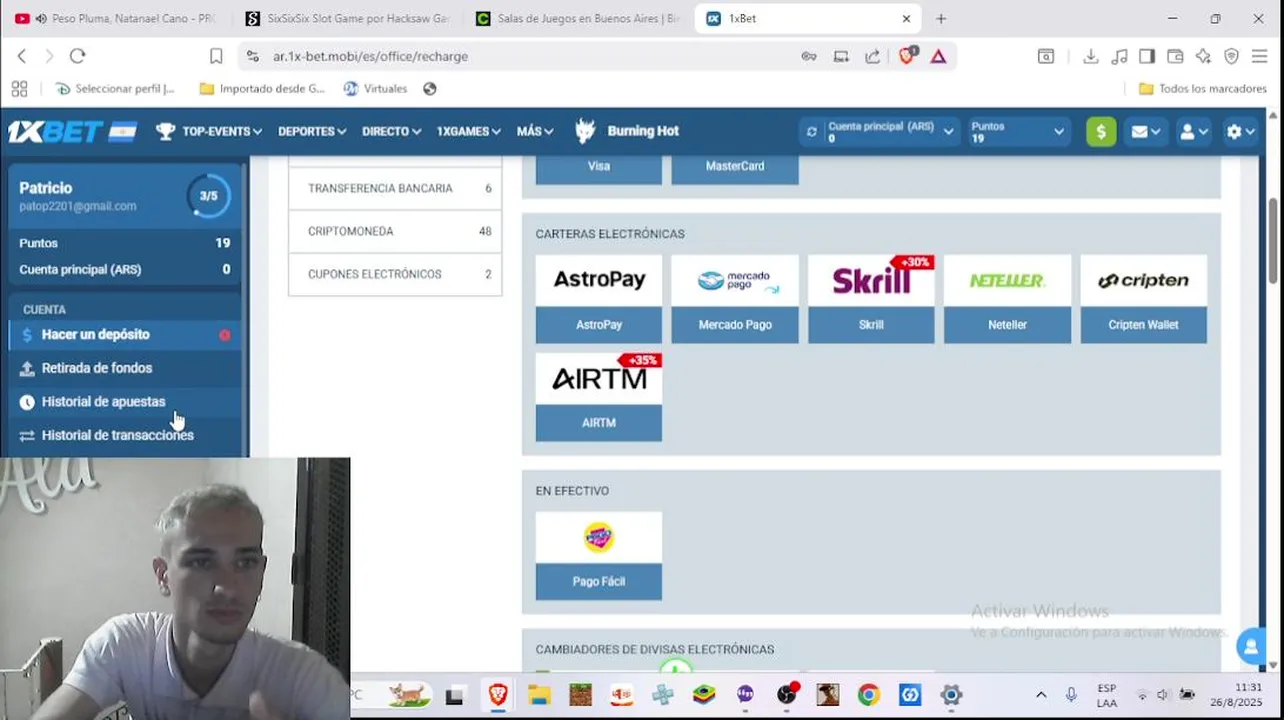This screenshot has width=1284, height=720.
Task: Choose Cripten Wallet payment method
Action: [1143, 299]
